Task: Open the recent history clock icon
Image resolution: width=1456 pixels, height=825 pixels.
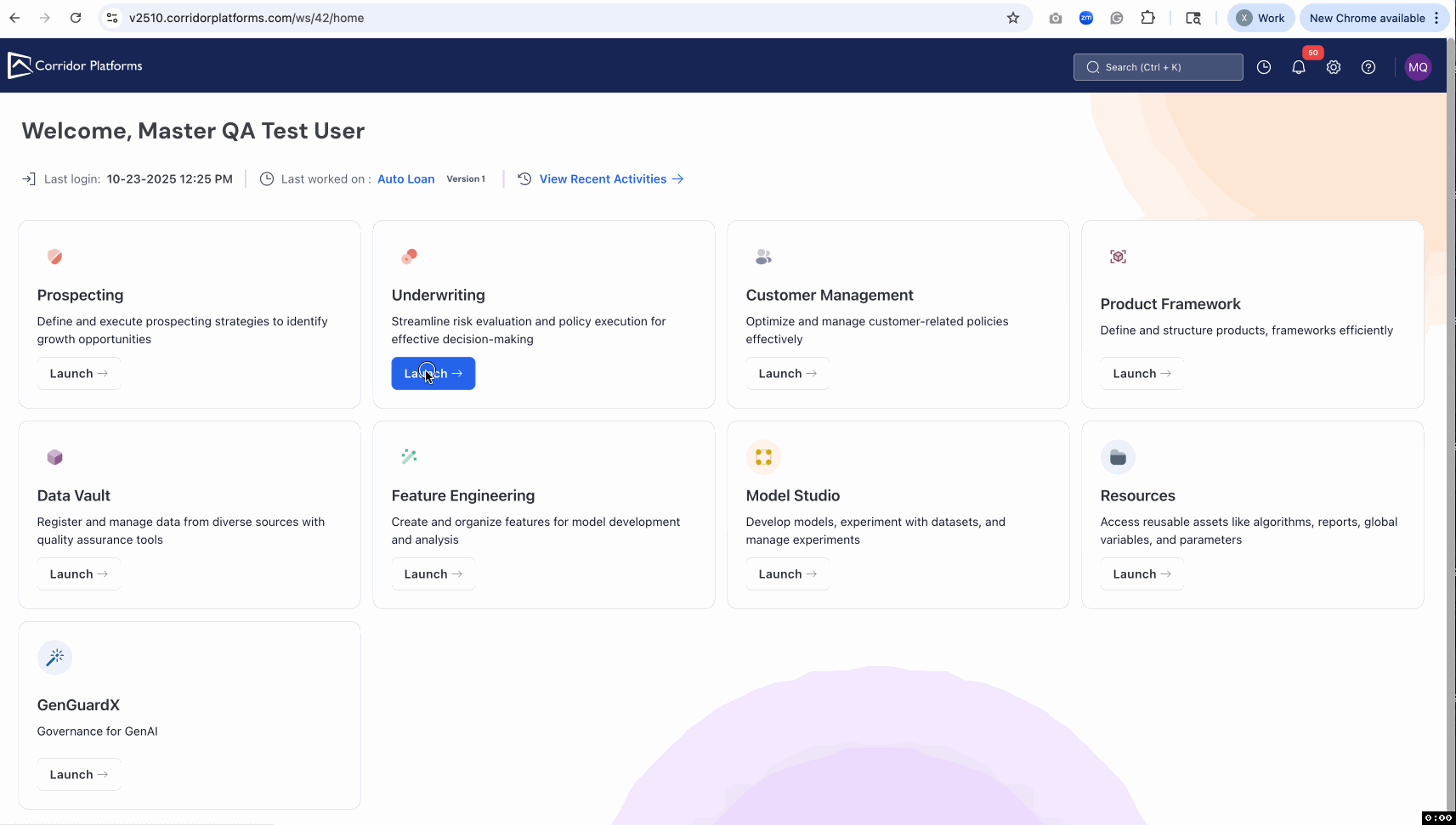Action: point(1264,68)
